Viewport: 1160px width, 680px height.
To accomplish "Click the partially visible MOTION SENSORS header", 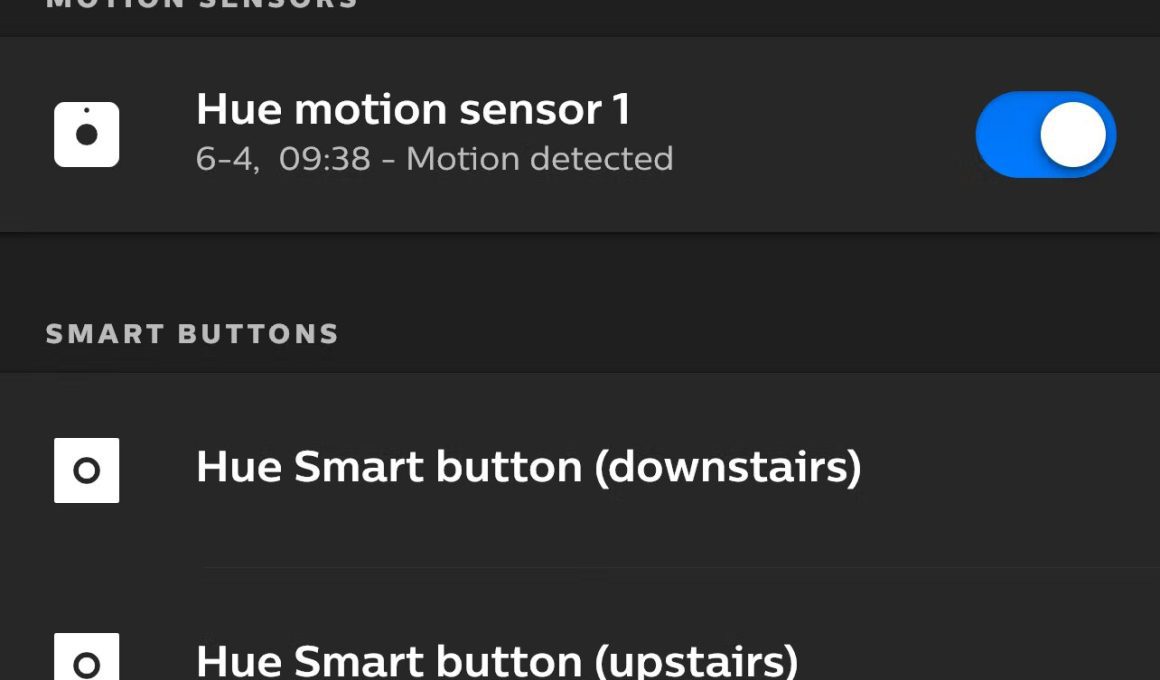I will 202,4.
